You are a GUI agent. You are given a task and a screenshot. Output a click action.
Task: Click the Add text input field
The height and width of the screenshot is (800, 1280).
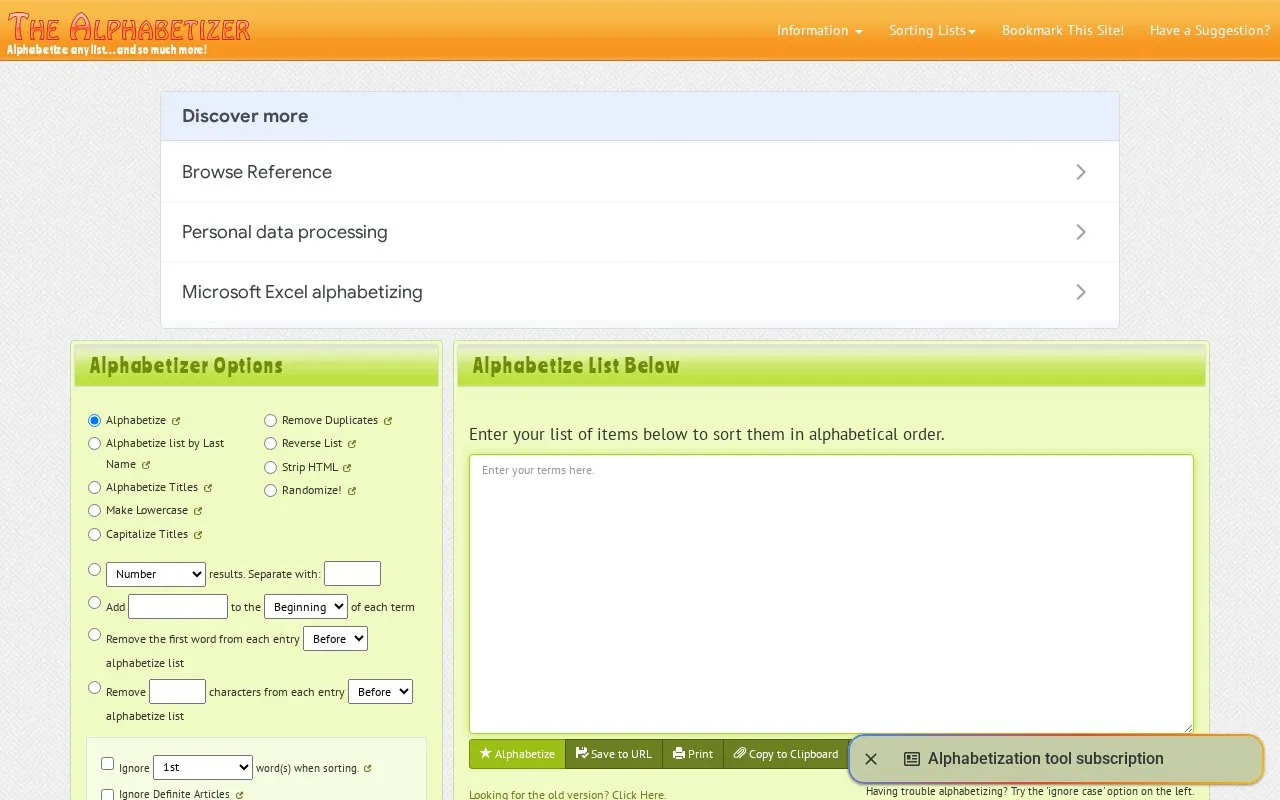click(x=178, y=607)
